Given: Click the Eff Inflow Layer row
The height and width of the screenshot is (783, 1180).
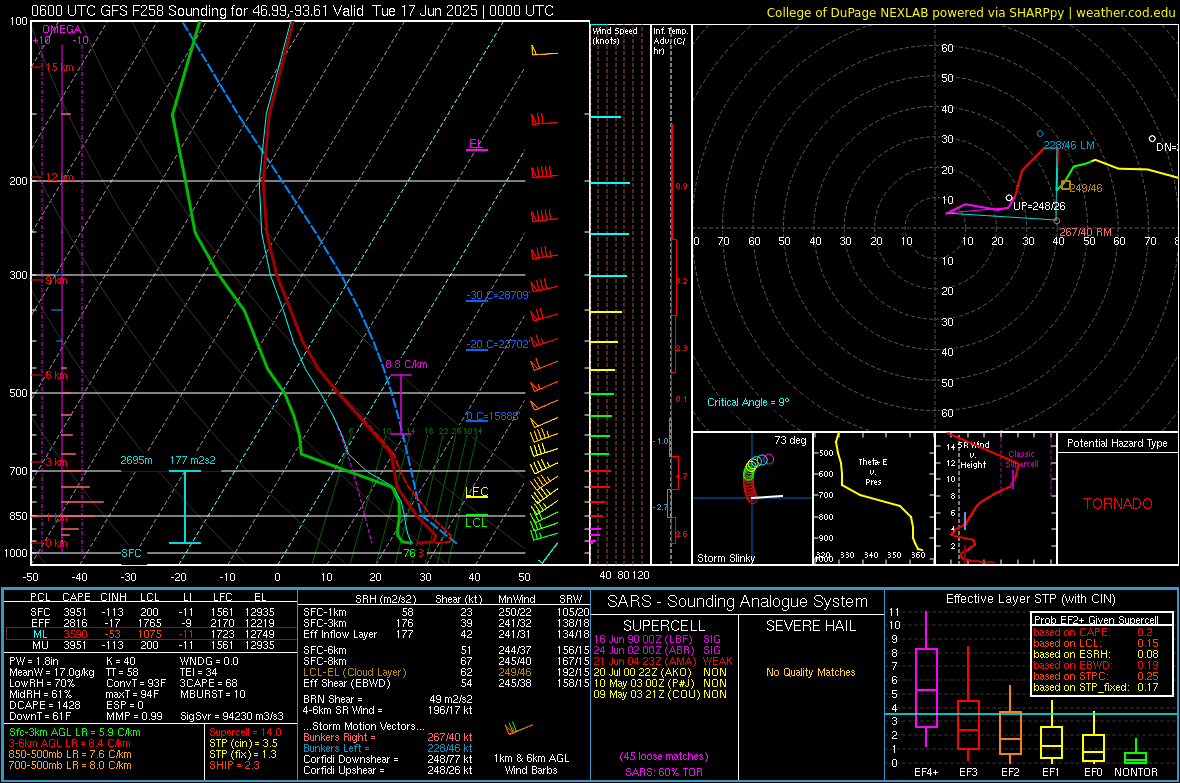Looking at the screenshot, I should (x=446, y=634).
